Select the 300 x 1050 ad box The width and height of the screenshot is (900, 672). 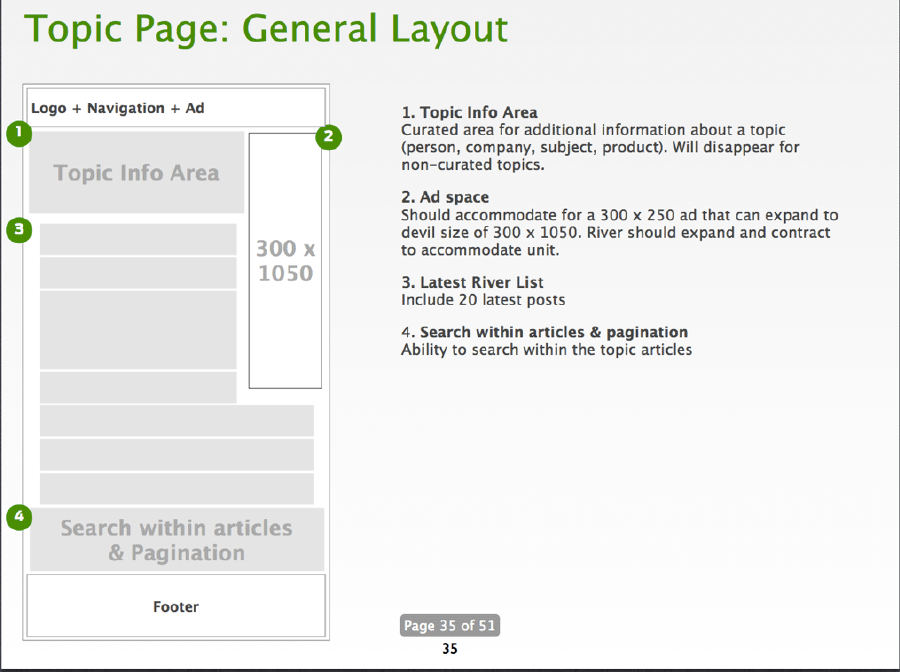(x=285, y=260)
